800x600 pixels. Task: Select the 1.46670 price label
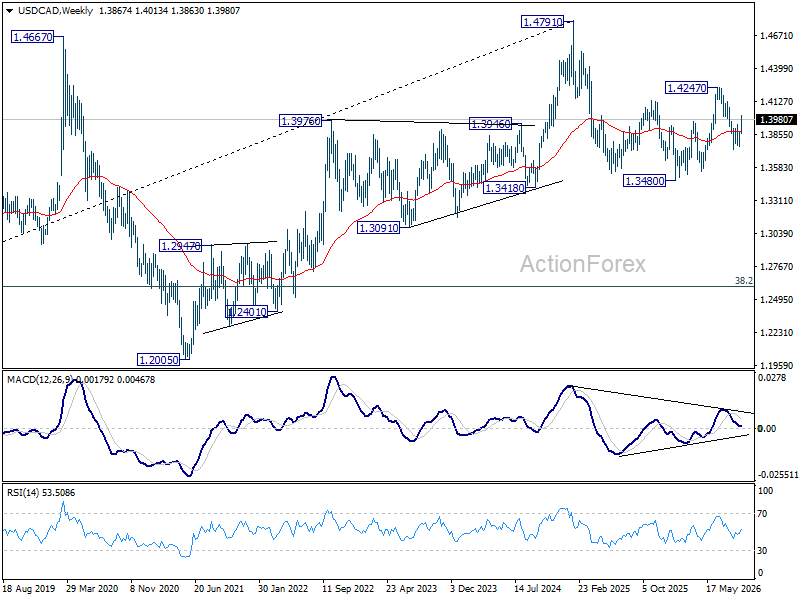pyautogui.click(x=32, y=37)
